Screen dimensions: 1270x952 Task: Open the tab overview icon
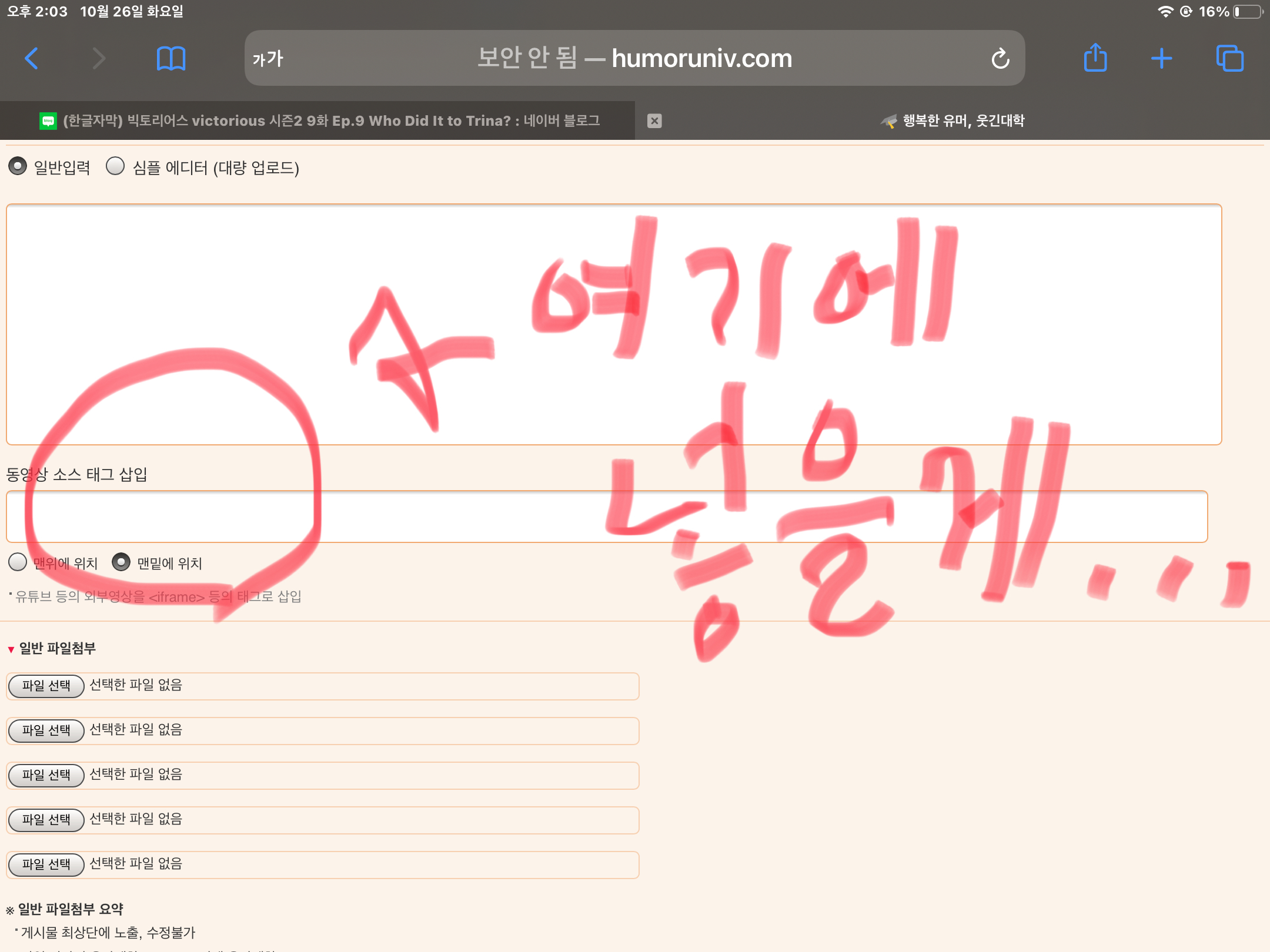[x=1231, y=58]
